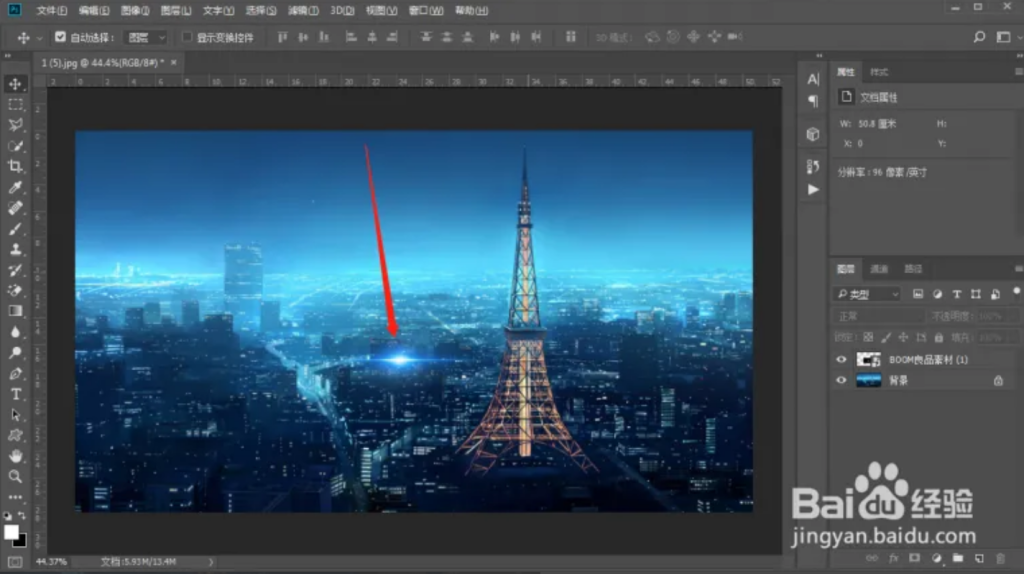This screenshot has height=574, width=1024.
Task: Toggle visibility of the 背景 layer
Action: click(841, 381)
